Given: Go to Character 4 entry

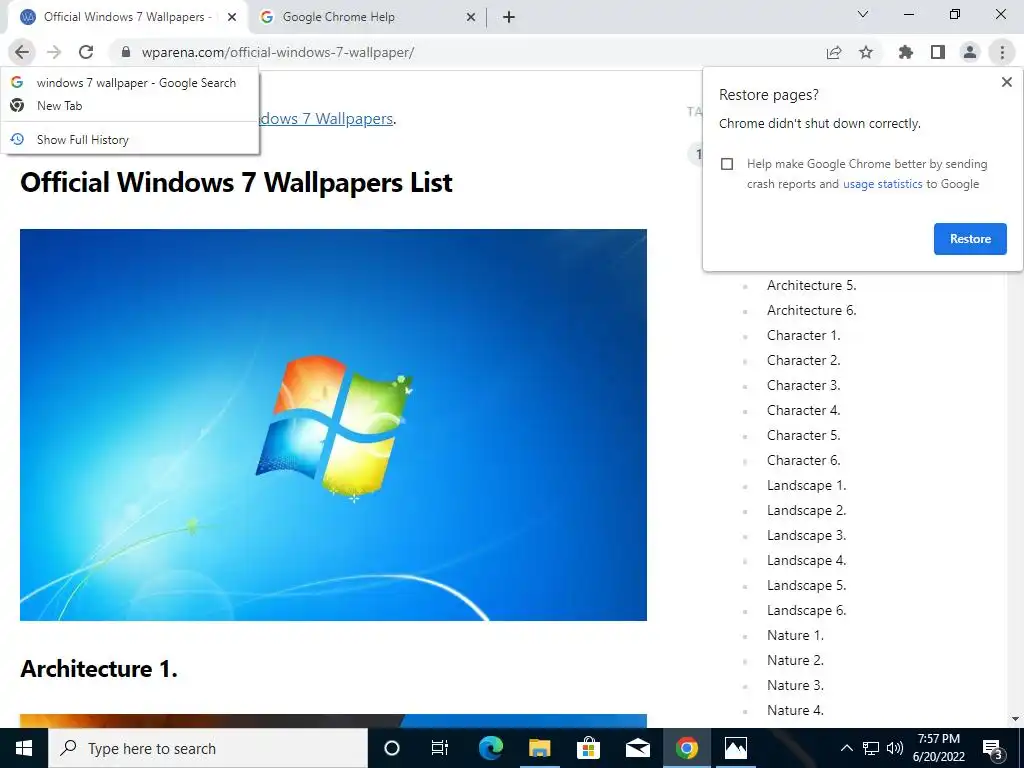Looking at the screenshot, I should point(803,410).
